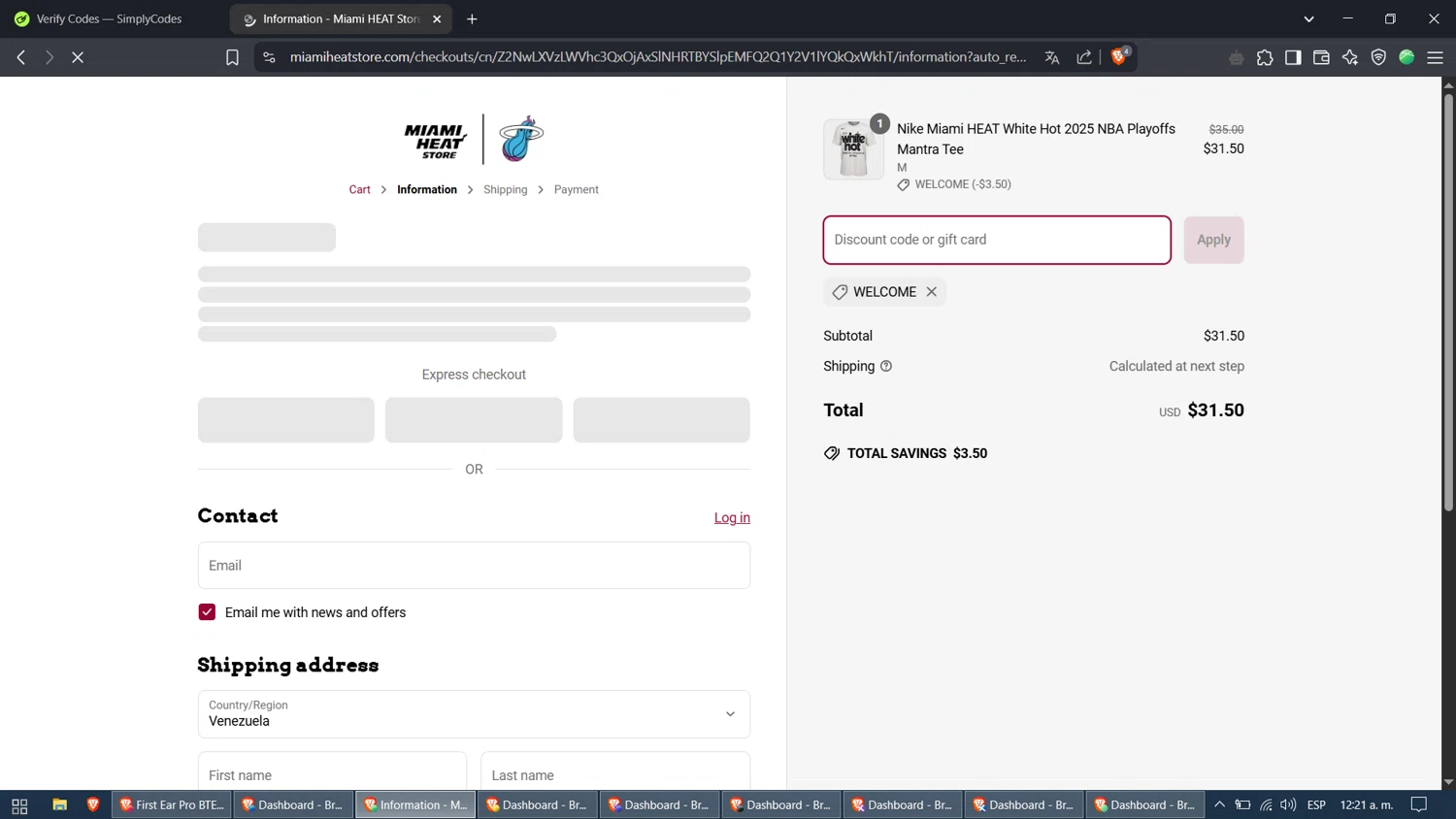Open Windows Start task view button

pyautogui.click(x=19, y=804)
